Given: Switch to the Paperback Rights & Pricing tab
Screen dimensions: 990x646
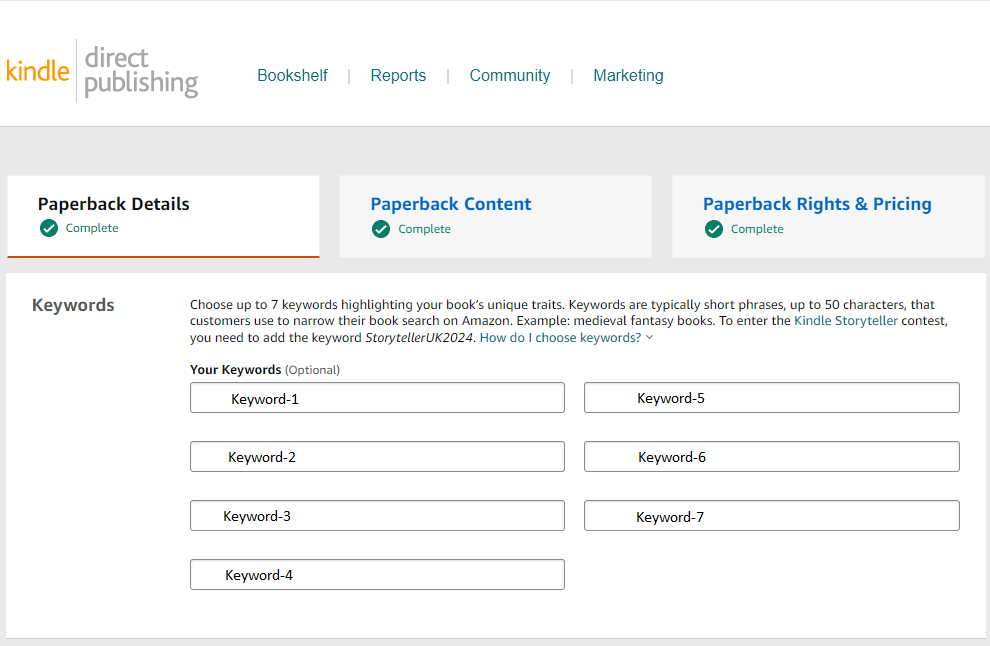Looking at the screenshot, I should (817, 203).
